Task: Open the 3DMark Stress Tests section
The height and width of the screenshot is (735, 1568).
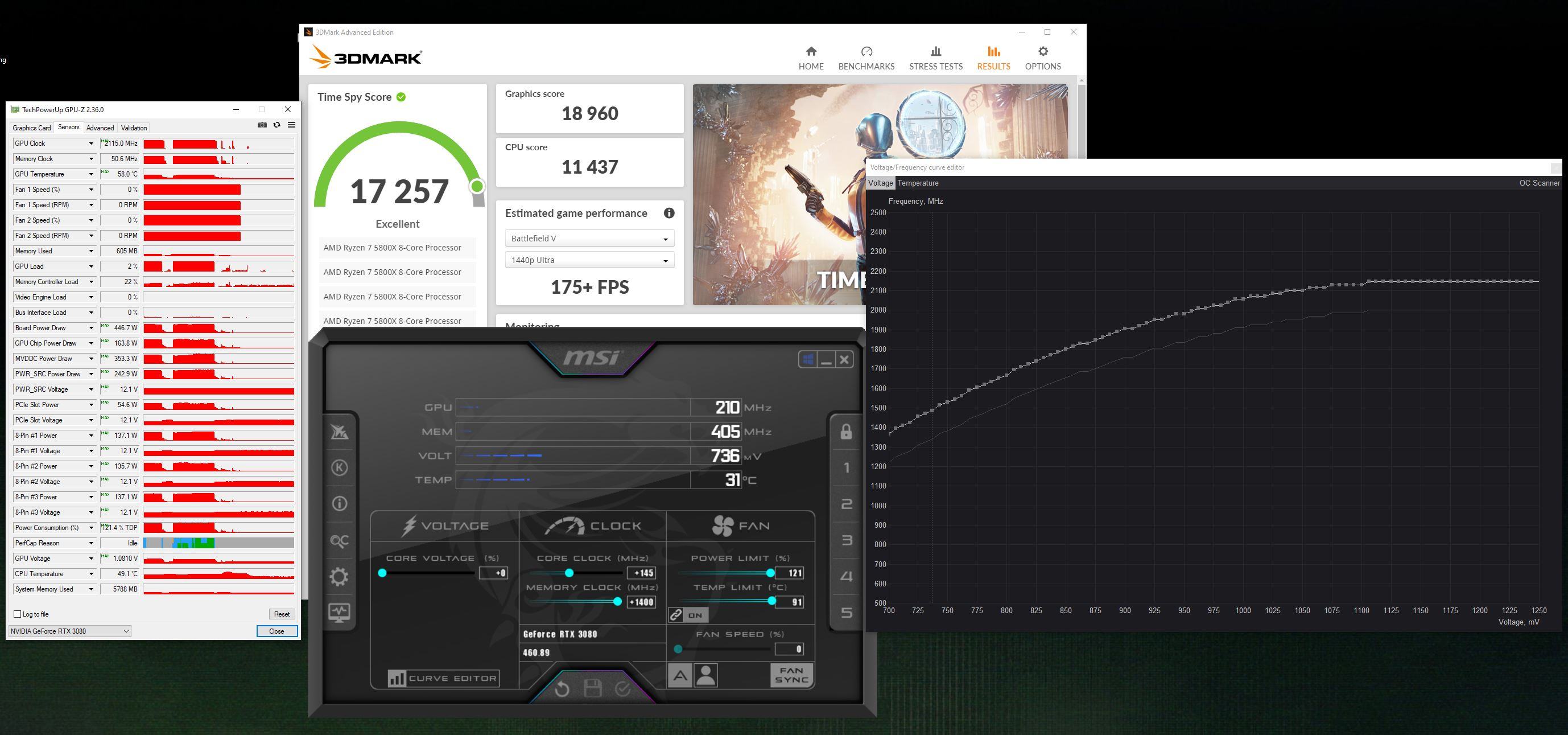Action: tap(935, 58)
